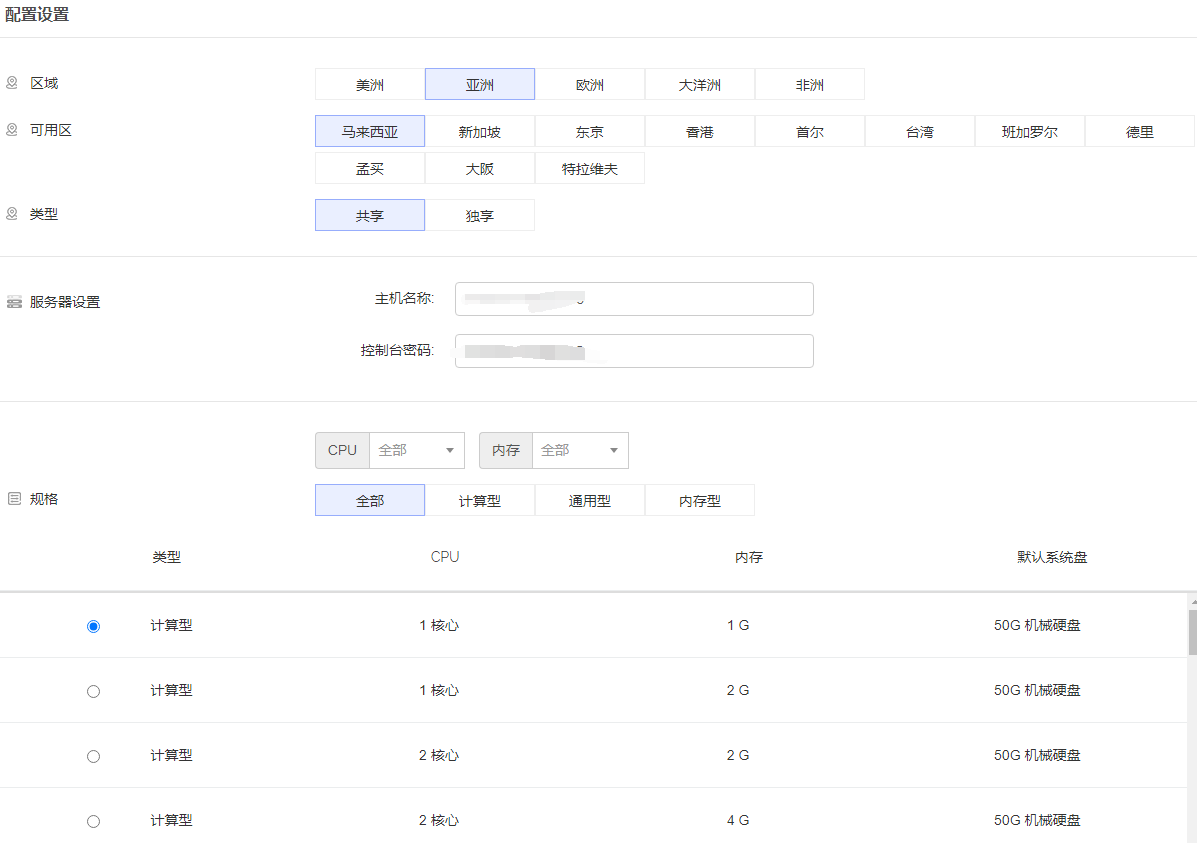Switch to the 计算型 spec tab

coord(480,501)
